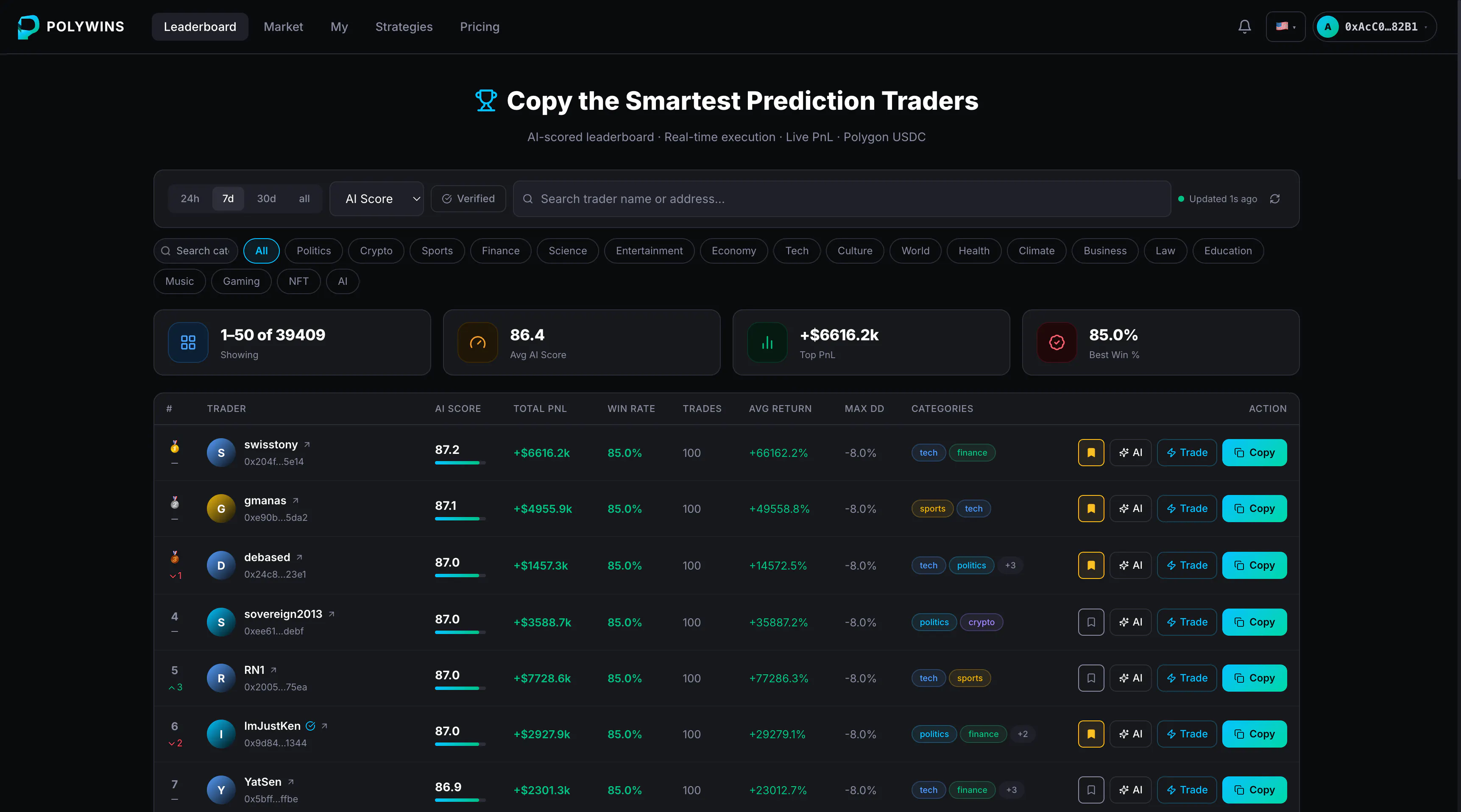Filter by the Politics category
Viewport: 1461px width, 812px height.
click(314, 251)
